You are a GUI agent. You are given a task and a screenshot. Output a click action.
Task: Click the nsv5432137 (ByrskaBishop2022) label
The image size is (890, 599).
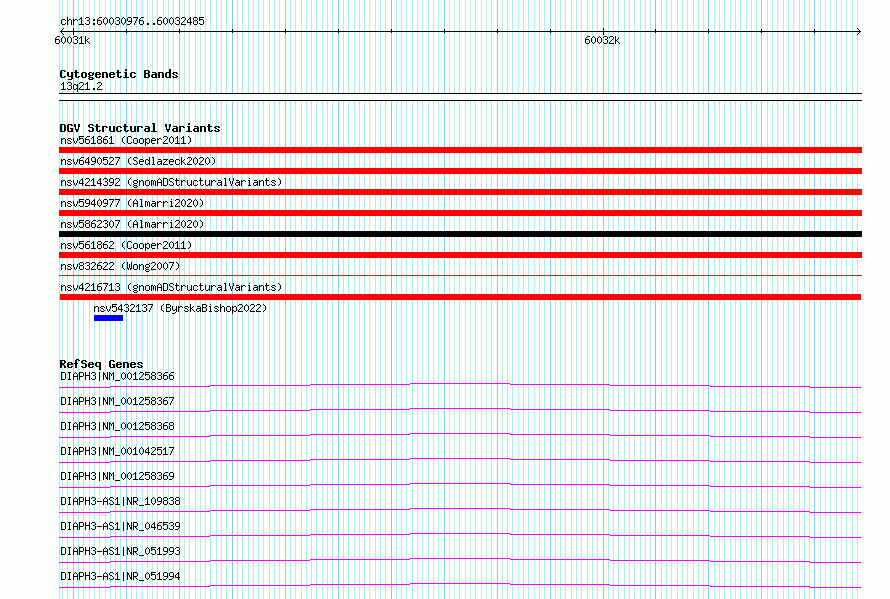point(180,308)
